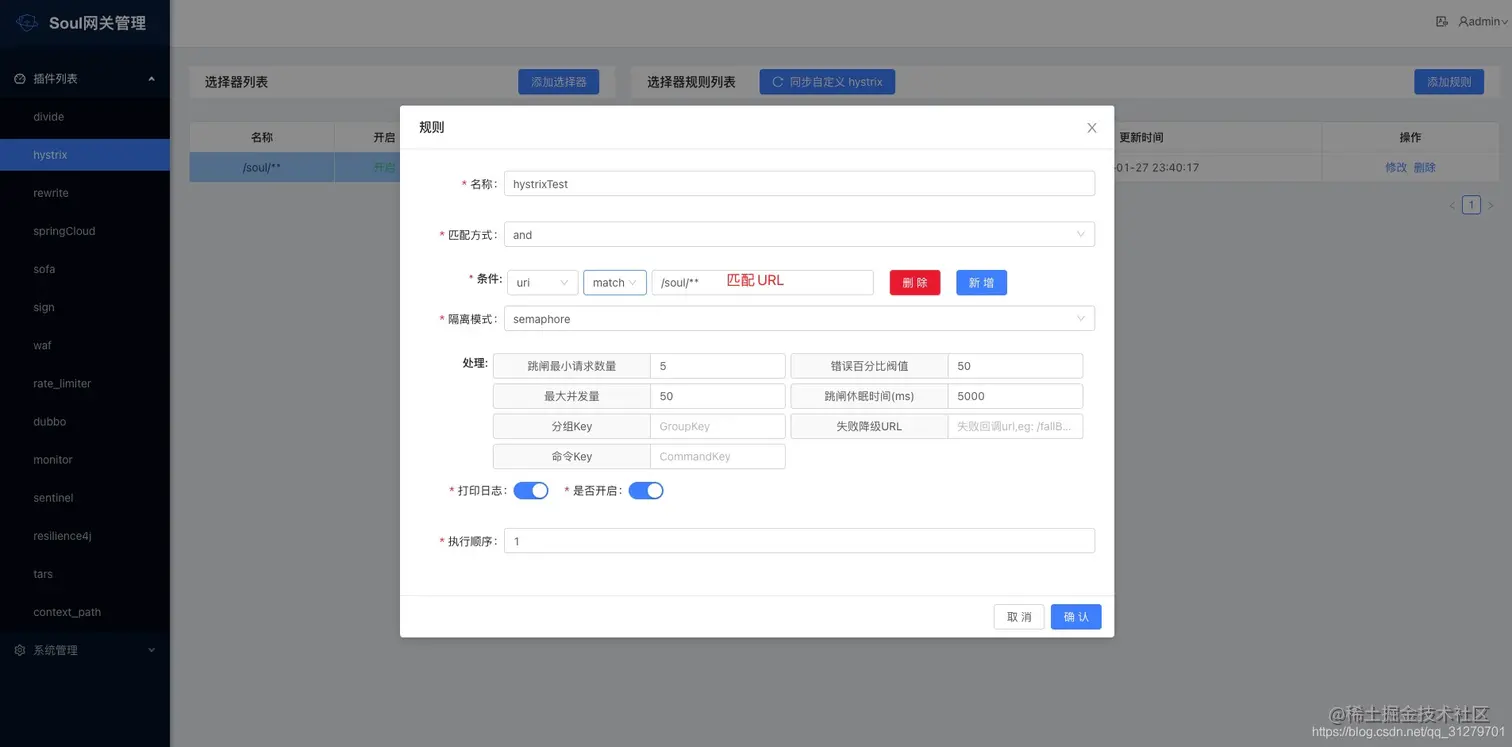The width and height of the screenshot is (1512, 747).
Task: Open the rewrite plugin page
Action: (50, 193)
